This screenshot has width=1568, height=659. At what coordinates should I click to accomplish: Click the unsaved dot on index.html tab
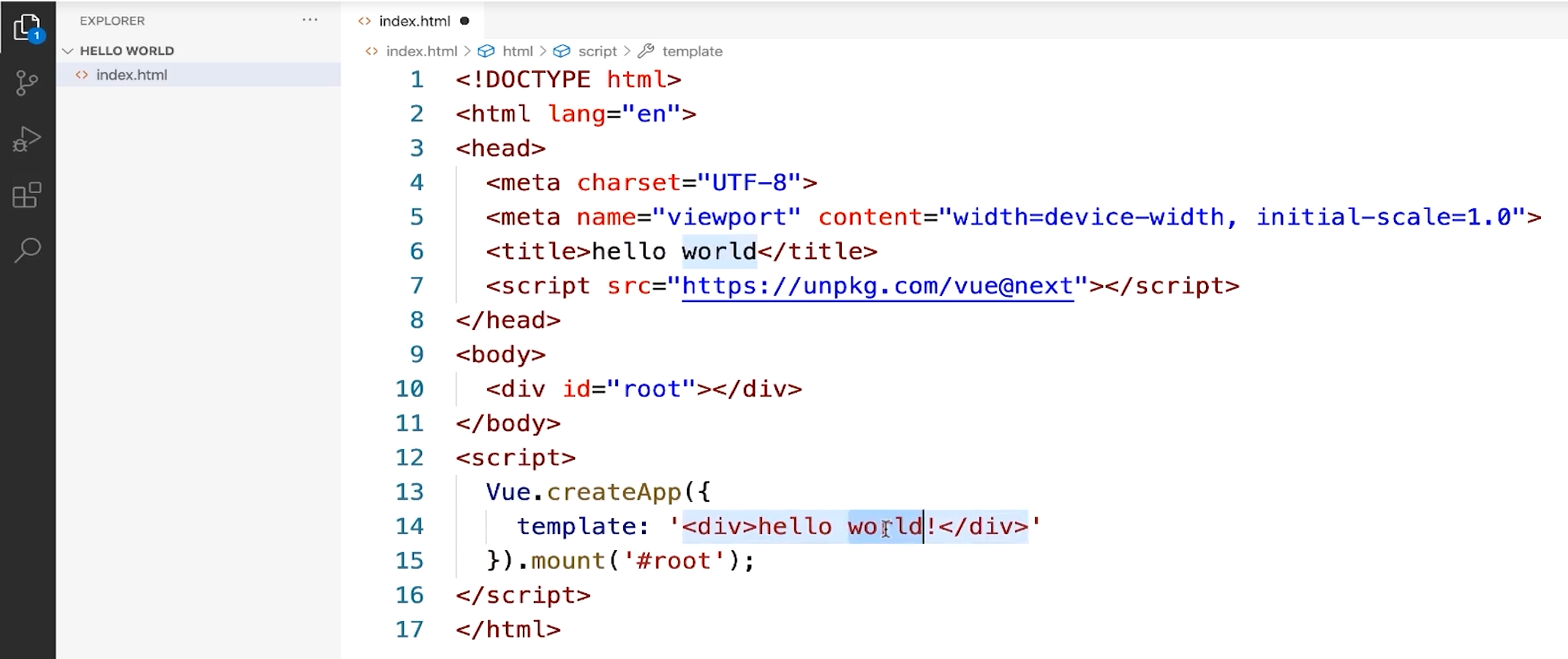click(464, 21)
